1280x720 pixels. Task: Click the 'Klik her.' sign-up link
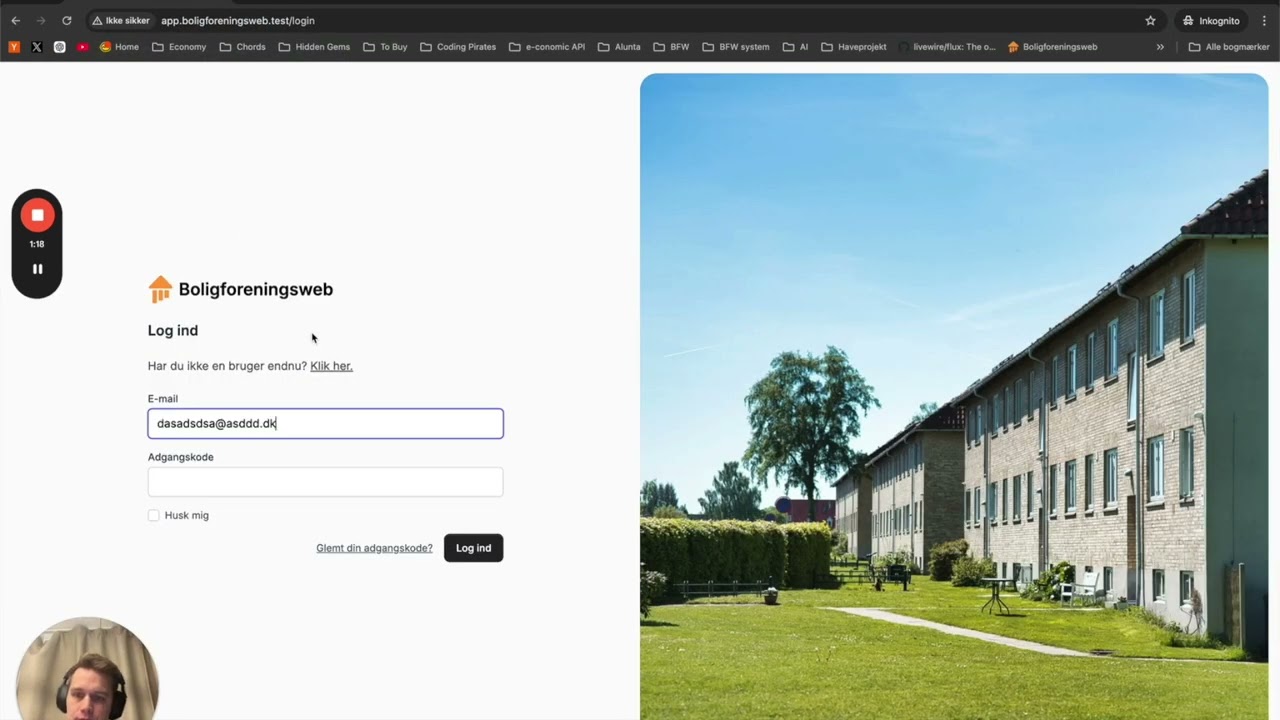pos(331,366)
